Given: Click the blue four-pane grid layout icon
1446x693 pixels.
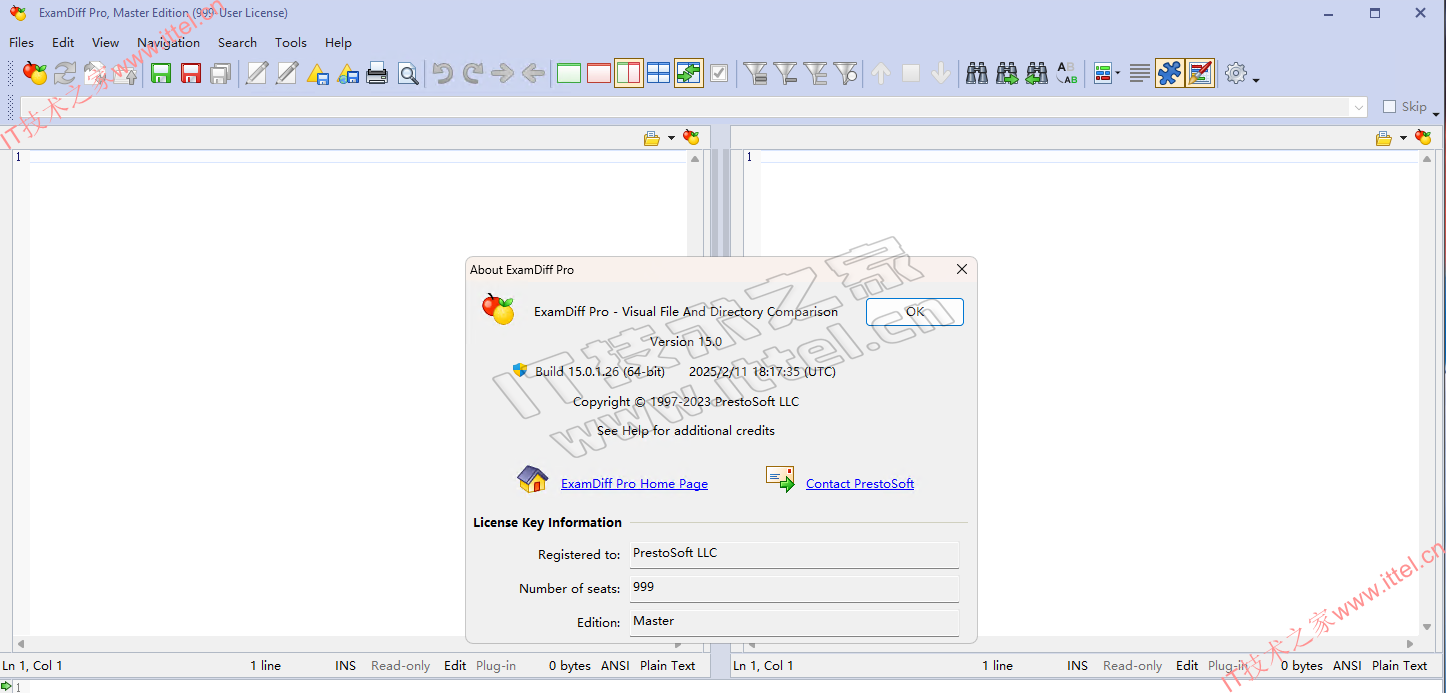Looking at the screenshot, I should (659, 73).
